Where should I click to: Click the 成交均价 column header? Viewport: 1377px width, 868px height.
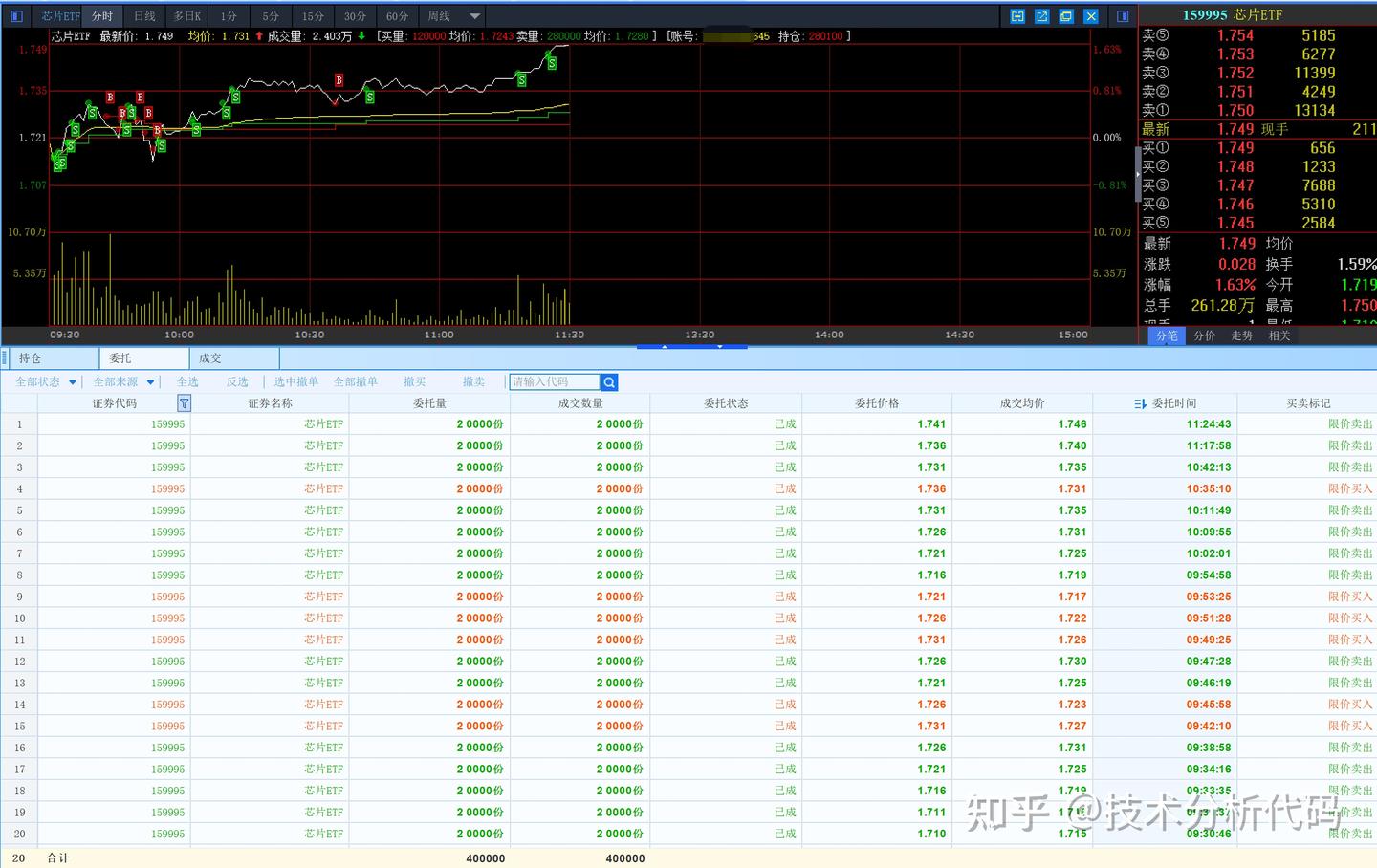[1022, 403]
